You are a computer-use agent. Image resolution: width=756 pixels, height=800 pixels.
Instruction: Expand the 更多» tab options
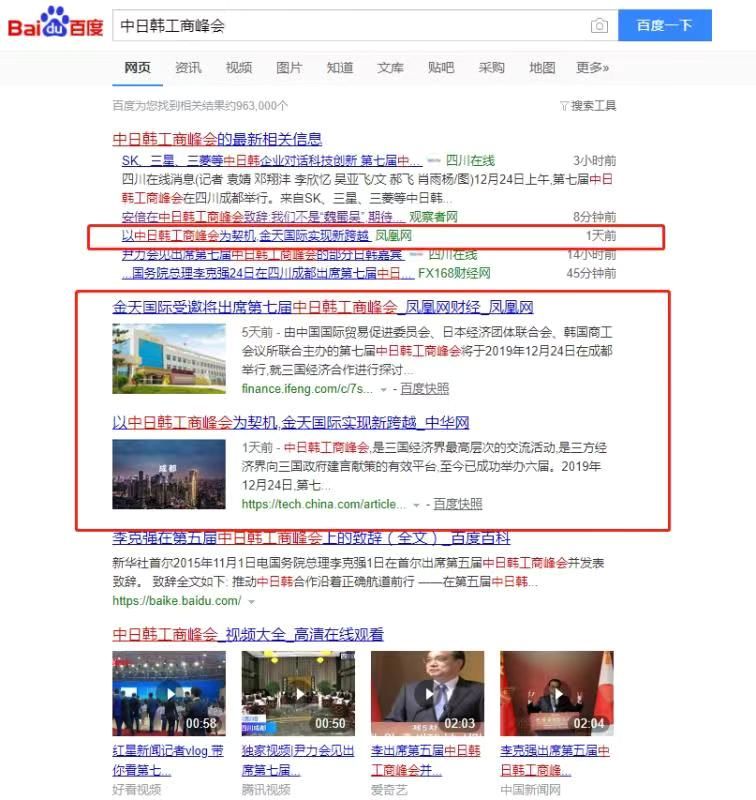(592, 68)
